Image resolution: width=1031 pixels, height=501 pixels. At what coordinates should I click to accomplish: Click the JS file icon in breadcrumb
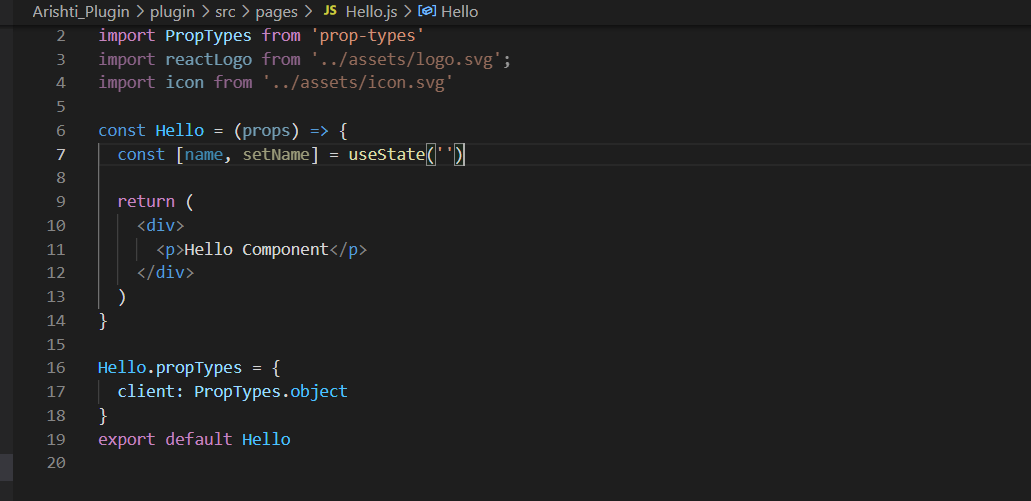coord(330,11)
